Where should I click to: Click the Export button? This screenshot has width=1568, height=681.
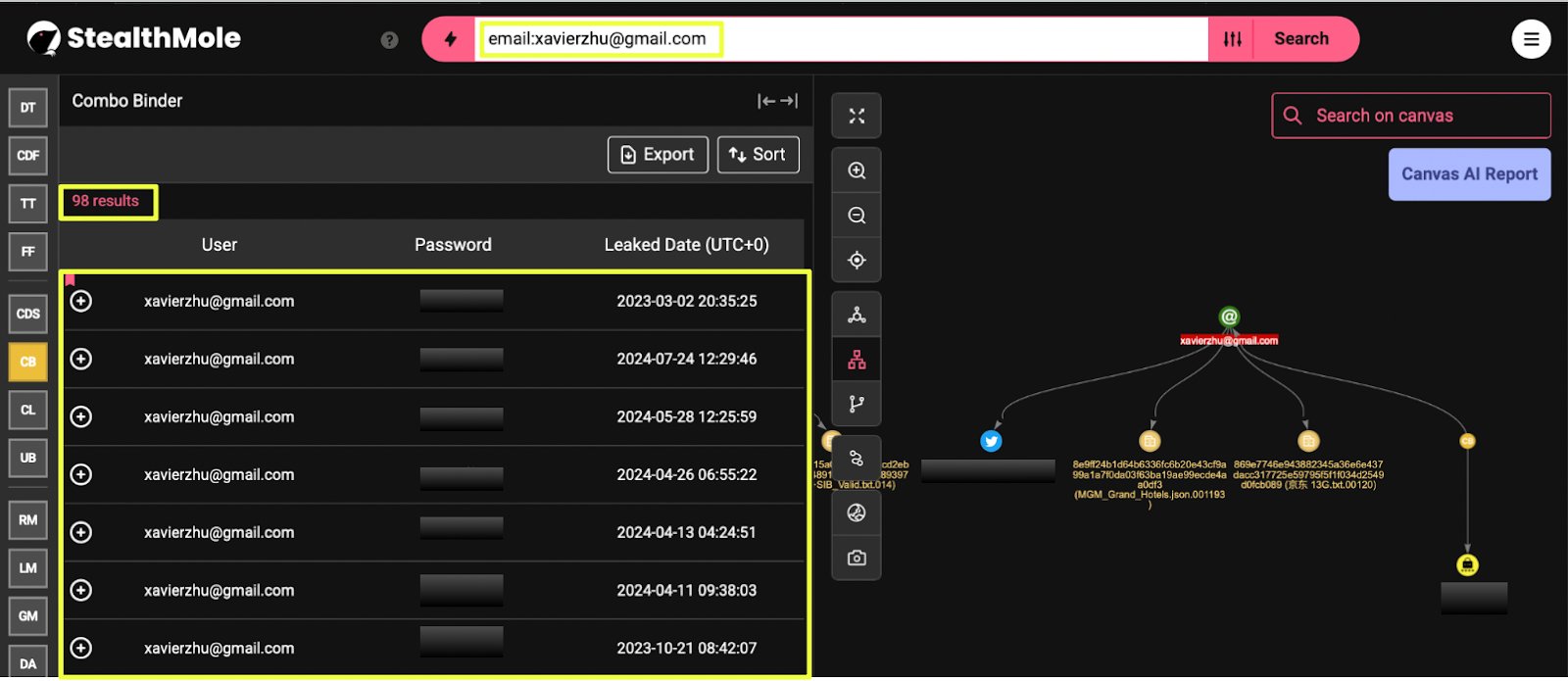pyautogui.click(x=658, y=155)
